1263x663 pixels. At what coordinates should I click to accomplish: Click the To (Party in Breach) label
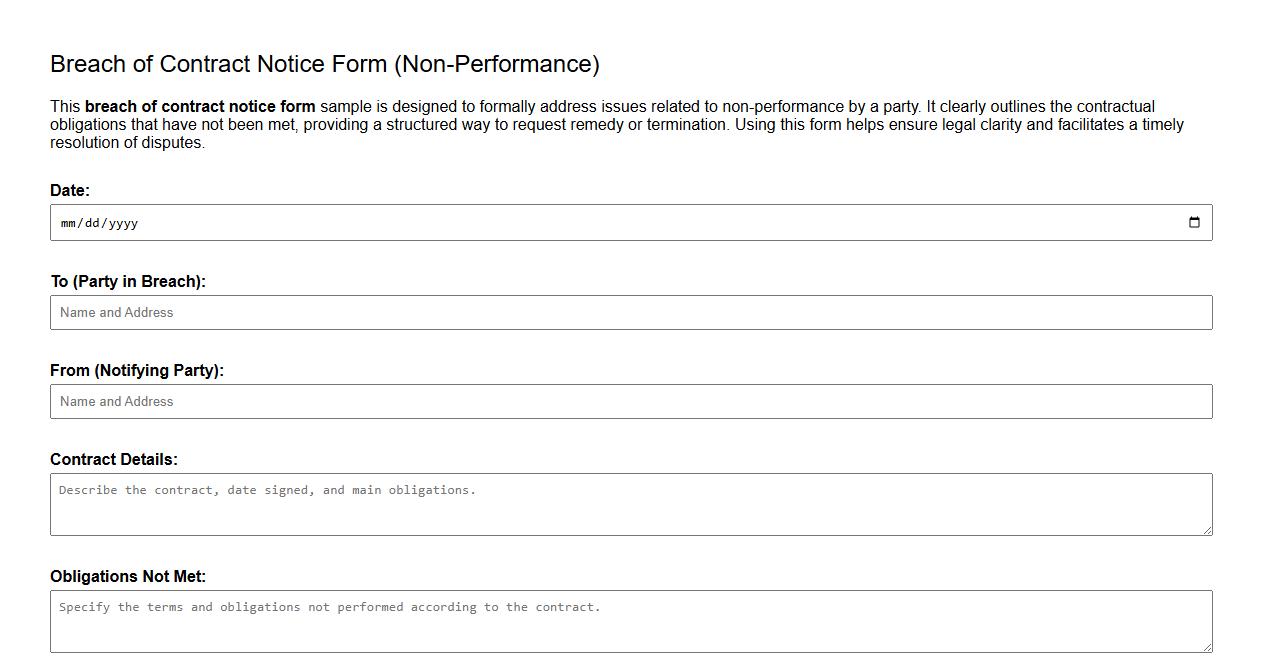click(128, 281)
